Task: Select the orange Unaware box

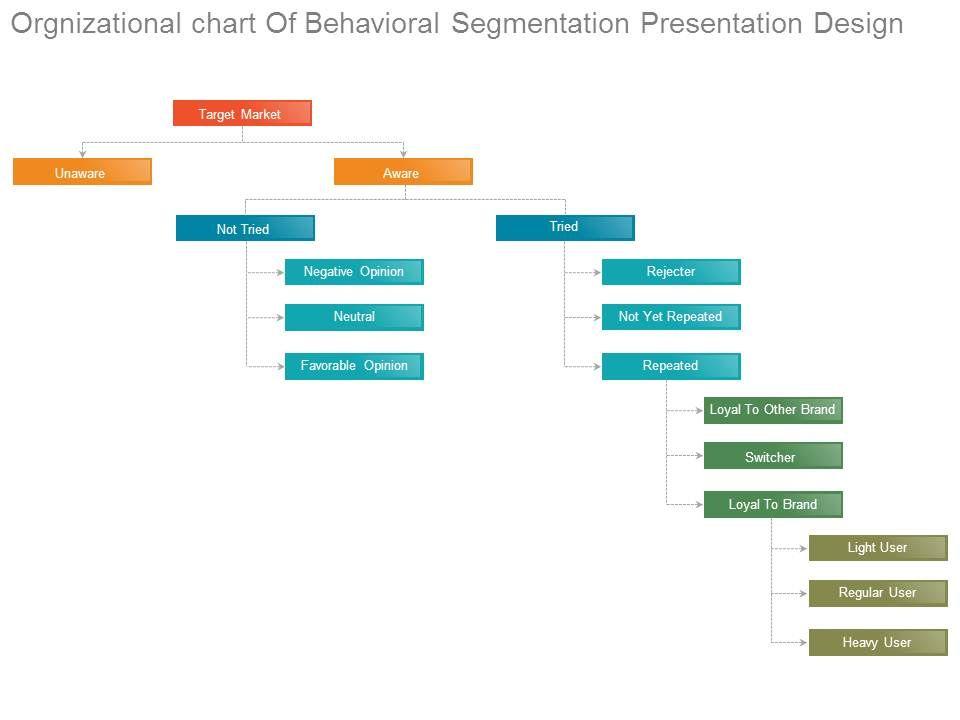Action: click(x=82, y=172)
